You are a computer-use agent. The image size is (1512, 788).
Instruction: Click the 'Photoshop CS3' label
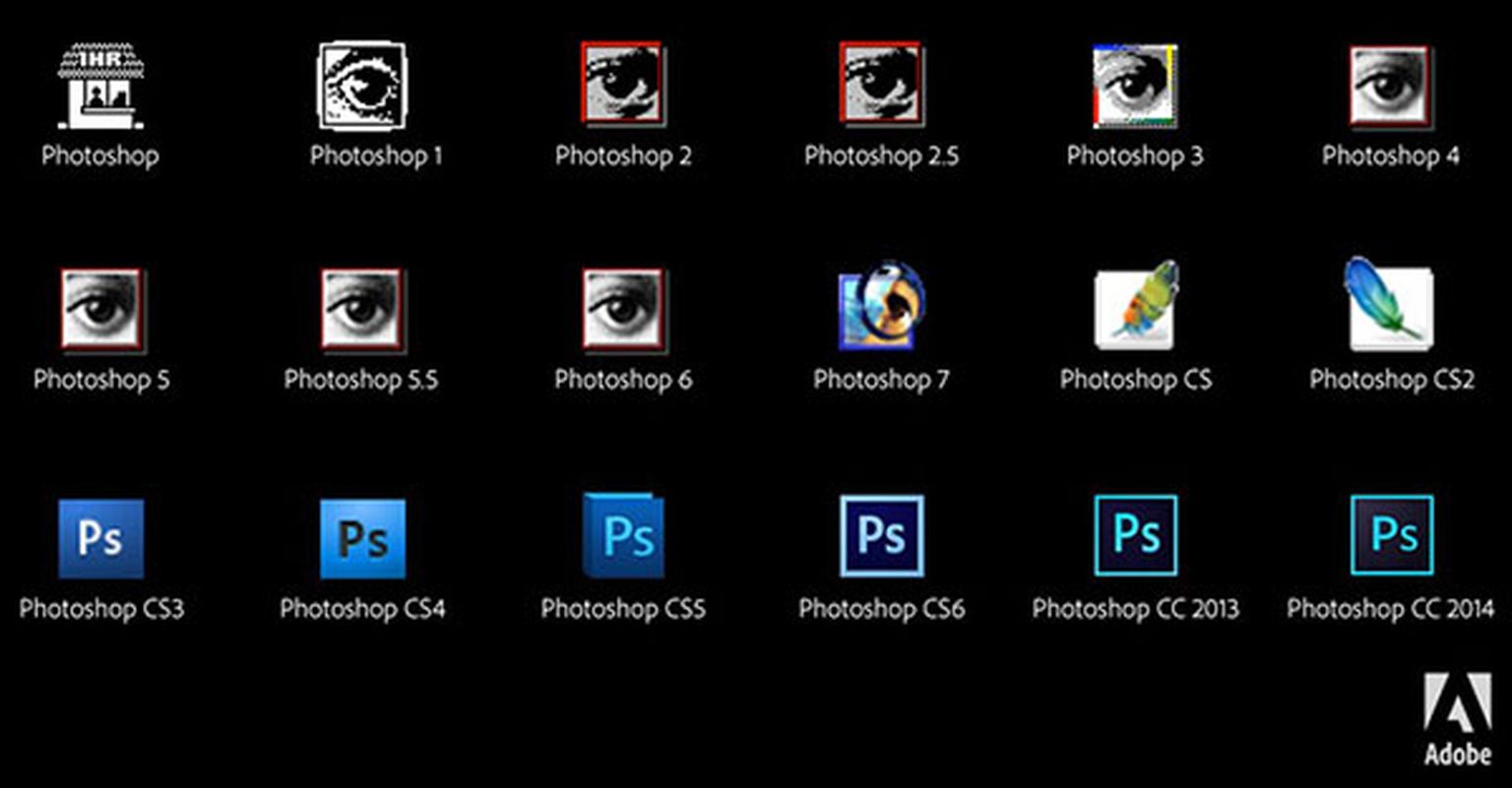click(x=101, y=610)
